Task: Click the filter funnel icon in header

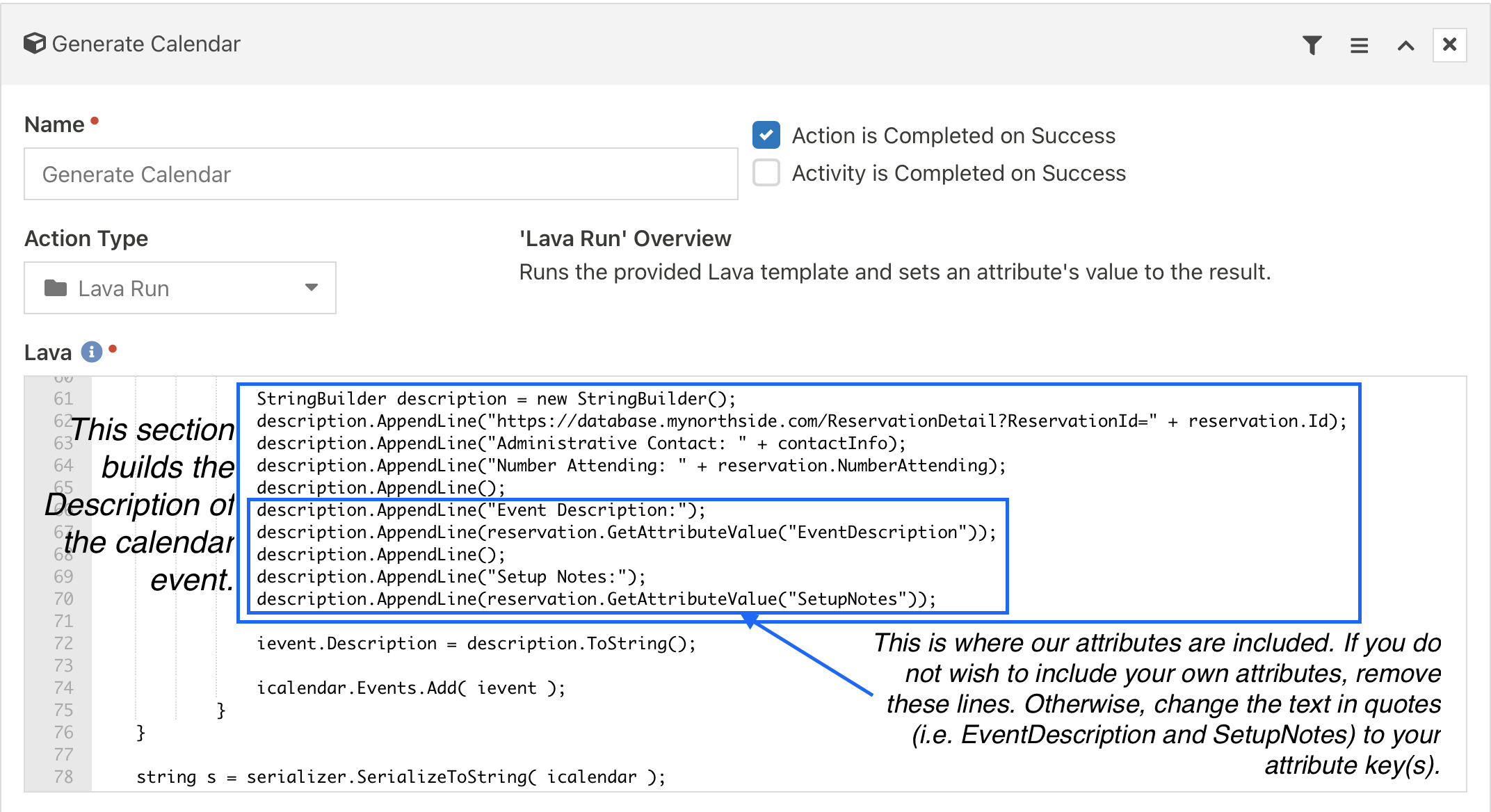Action: tap(1312, 45)
